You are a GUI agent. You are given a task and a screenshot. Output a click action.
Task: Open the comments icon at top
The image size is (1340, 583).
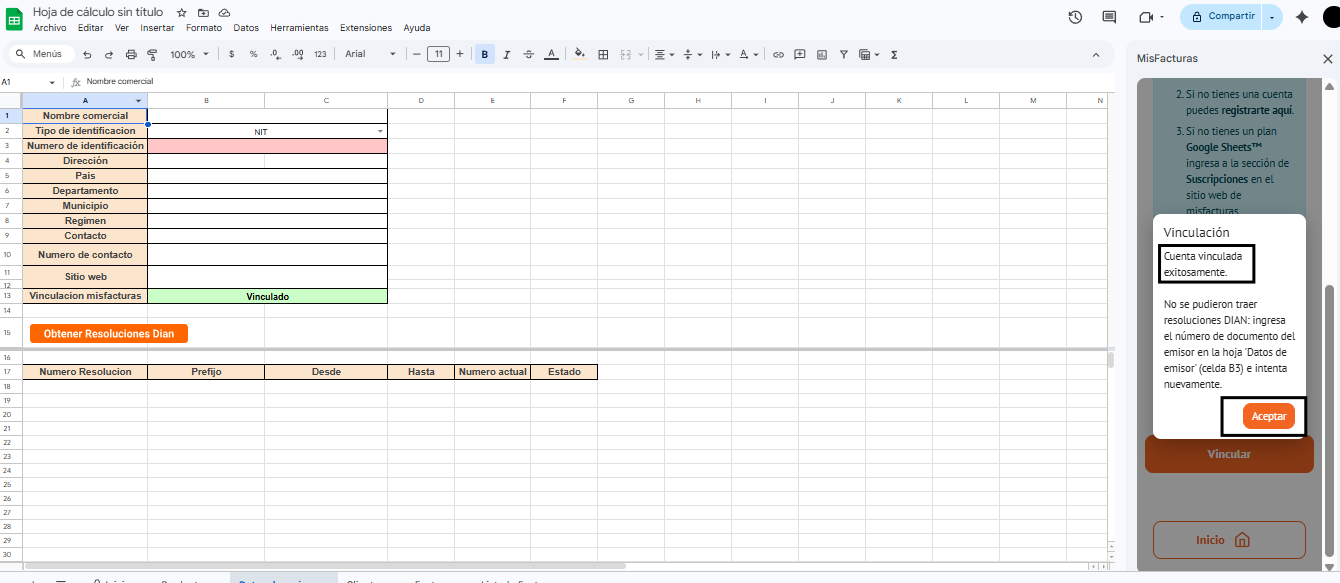[1109, 17]
